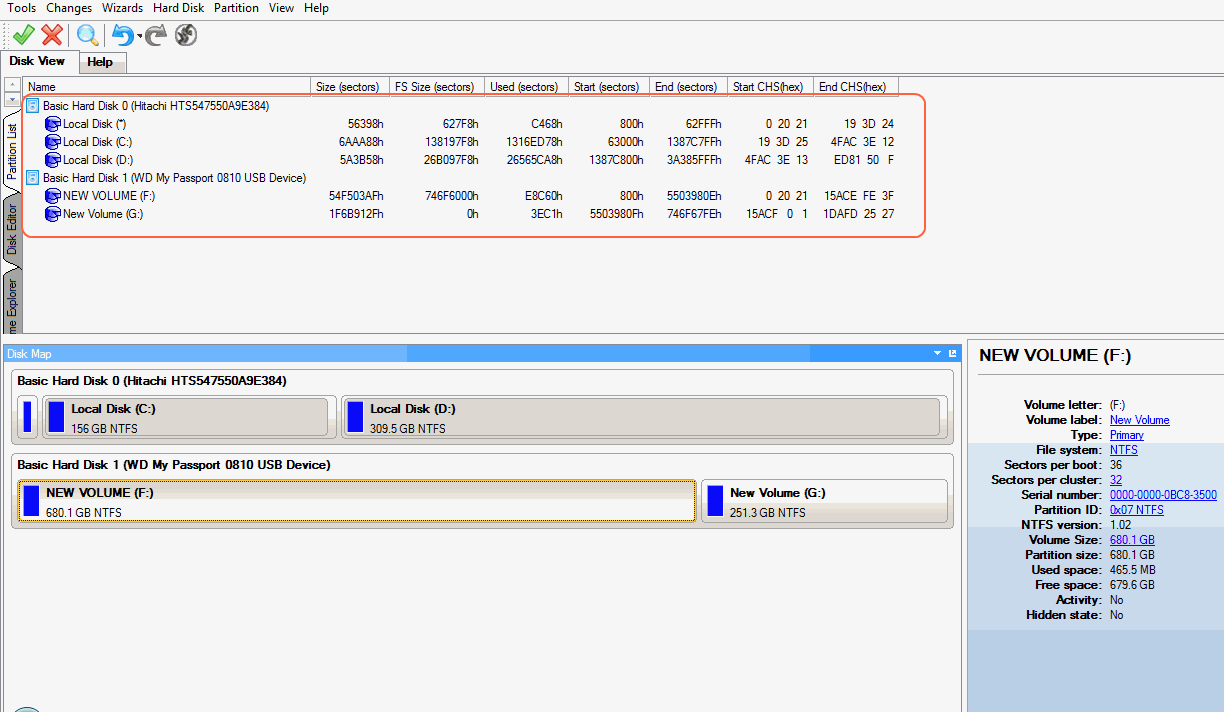Redo operation using the gray arrow icon
The height and width of the screenshot is (712, 1224).
pos(156,36)
